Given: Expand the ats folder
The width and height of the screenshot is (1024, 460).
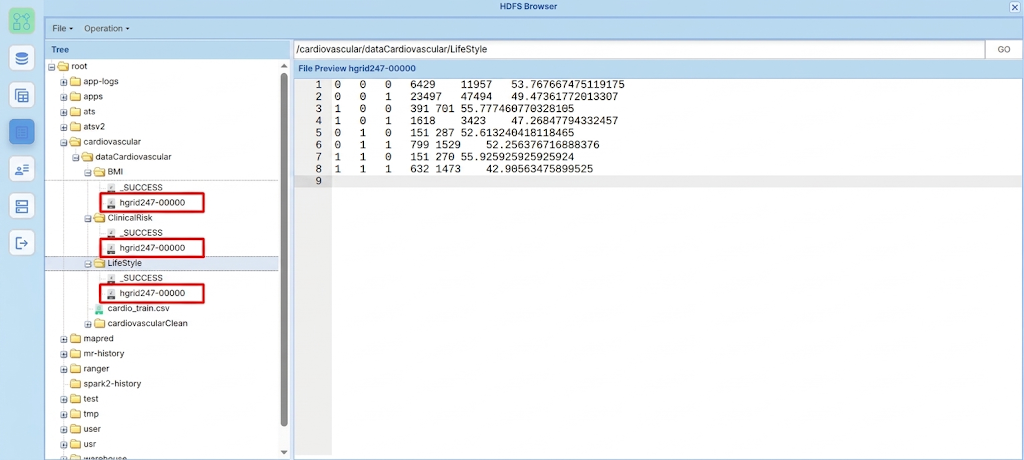Looking at the screenshot, I should click(64, 112).
